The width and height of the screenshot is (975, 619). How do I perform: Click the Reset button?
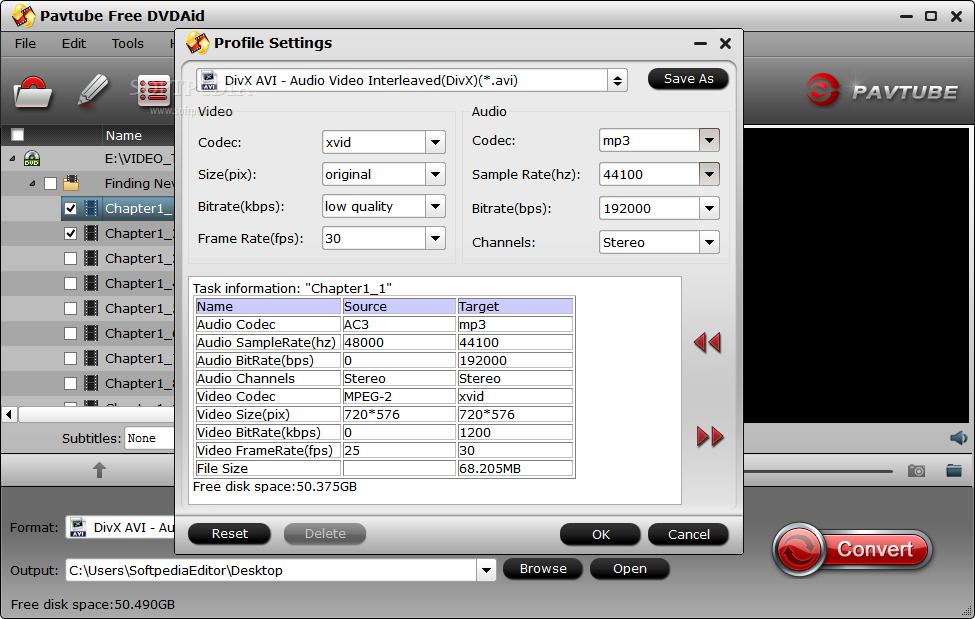click(229, 534)
